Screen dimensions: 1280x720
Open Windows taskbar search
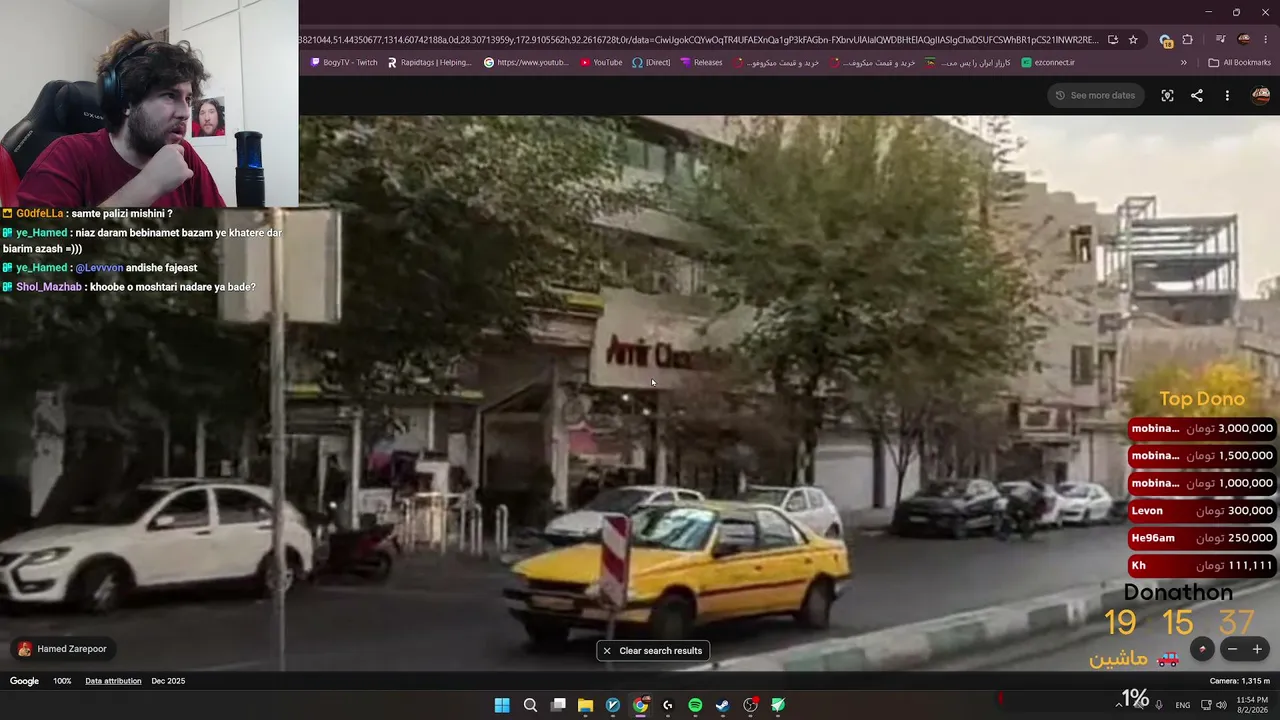(x=530, y=705)
